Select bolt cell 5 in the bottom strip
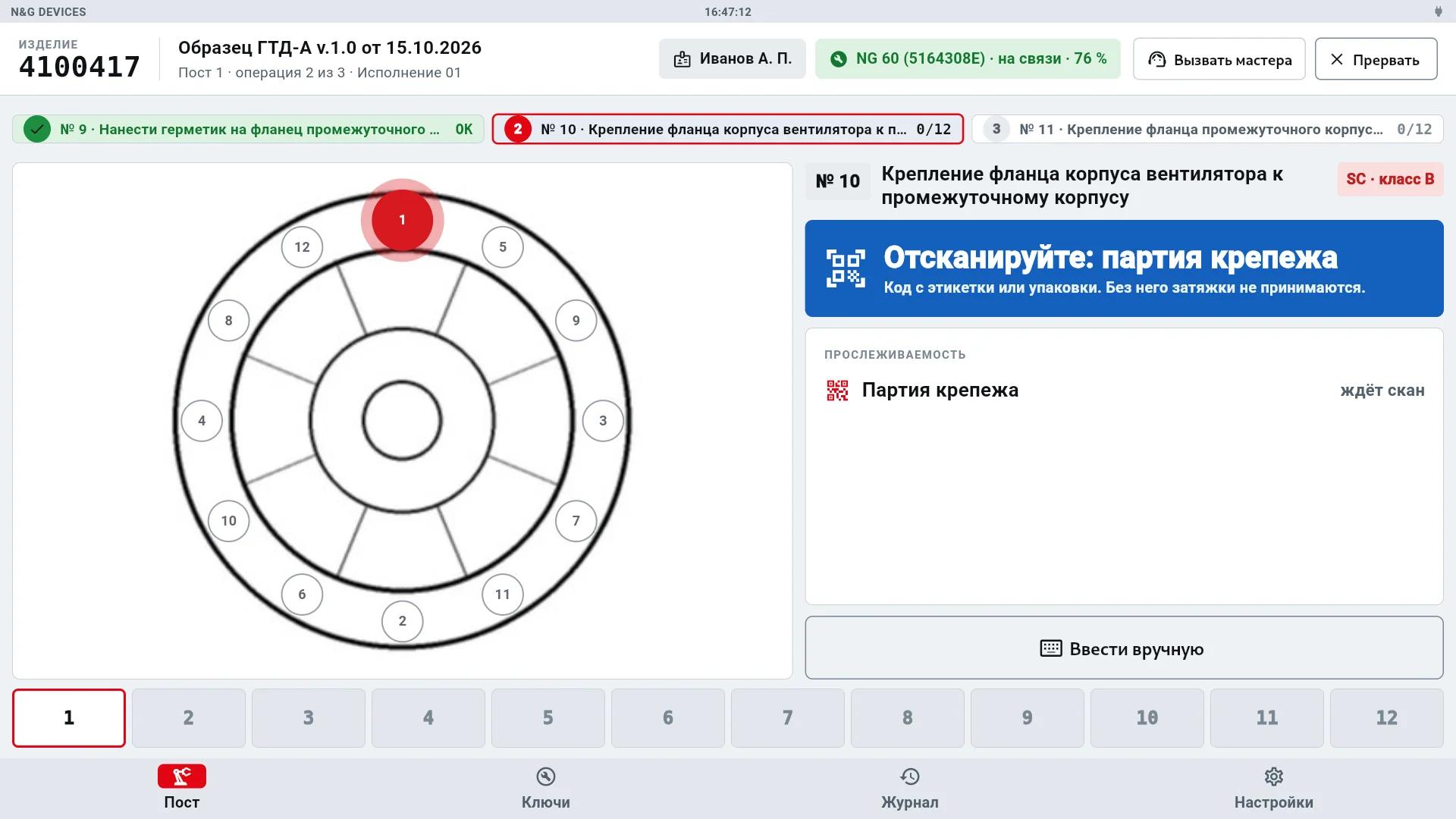1456x819 pixels. 548,718
